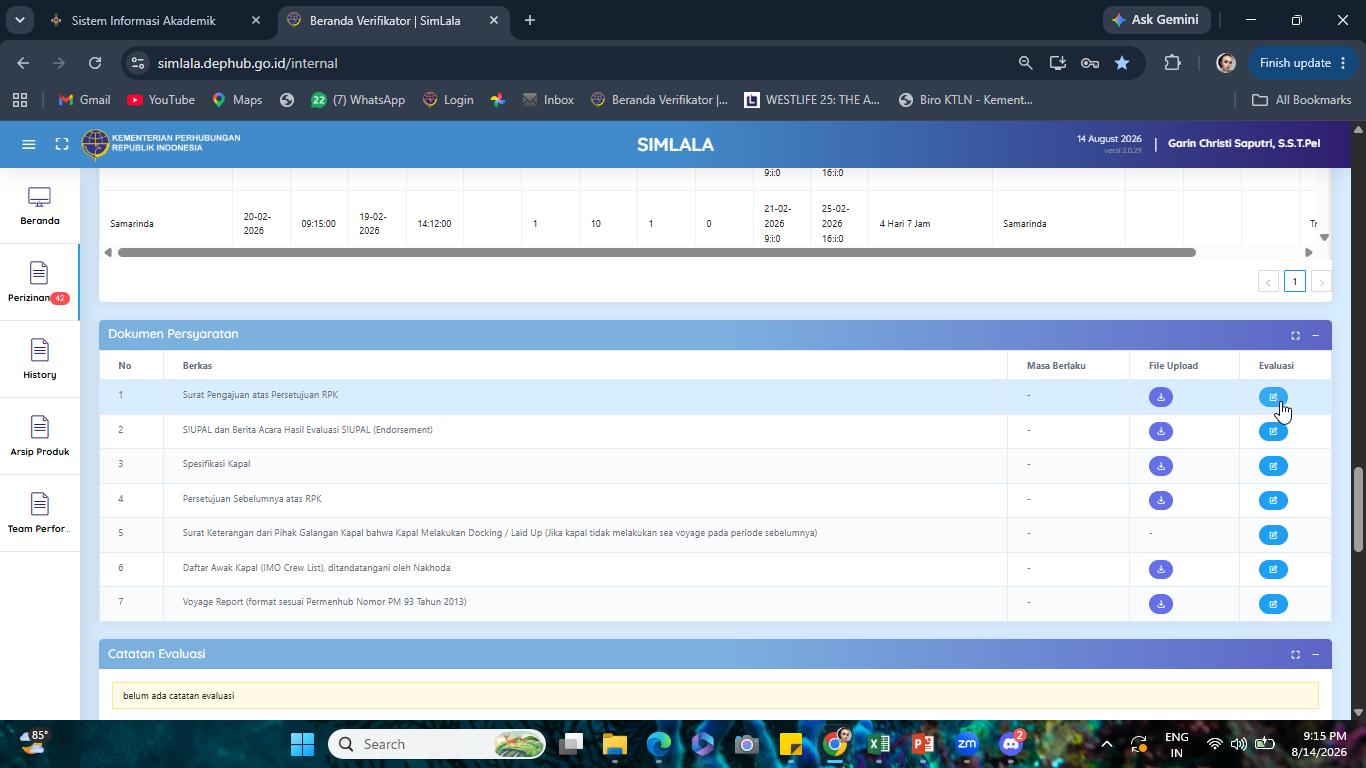1366x768 pixels.
Task: Open Excel from the Windows taskbar
Action: [x=879, y=744]
